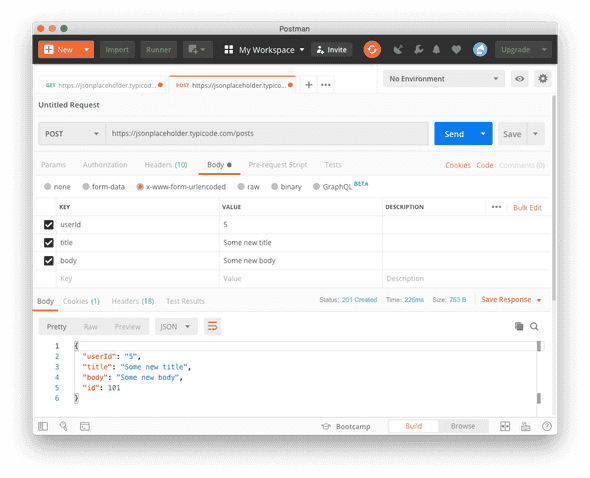Open the Pre-request Script tab
Viewport: 590px width, 478px height.
point(278,165)
